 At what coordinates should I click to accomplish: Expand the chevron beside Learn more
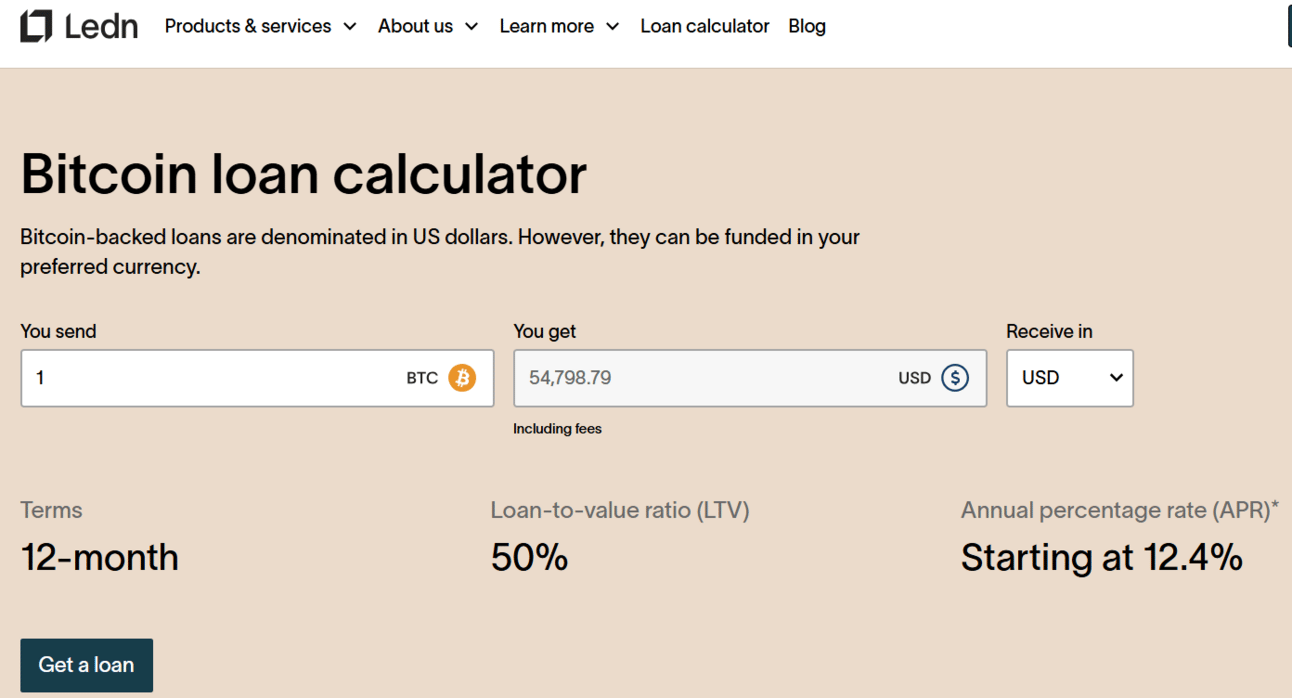point(612,27)
